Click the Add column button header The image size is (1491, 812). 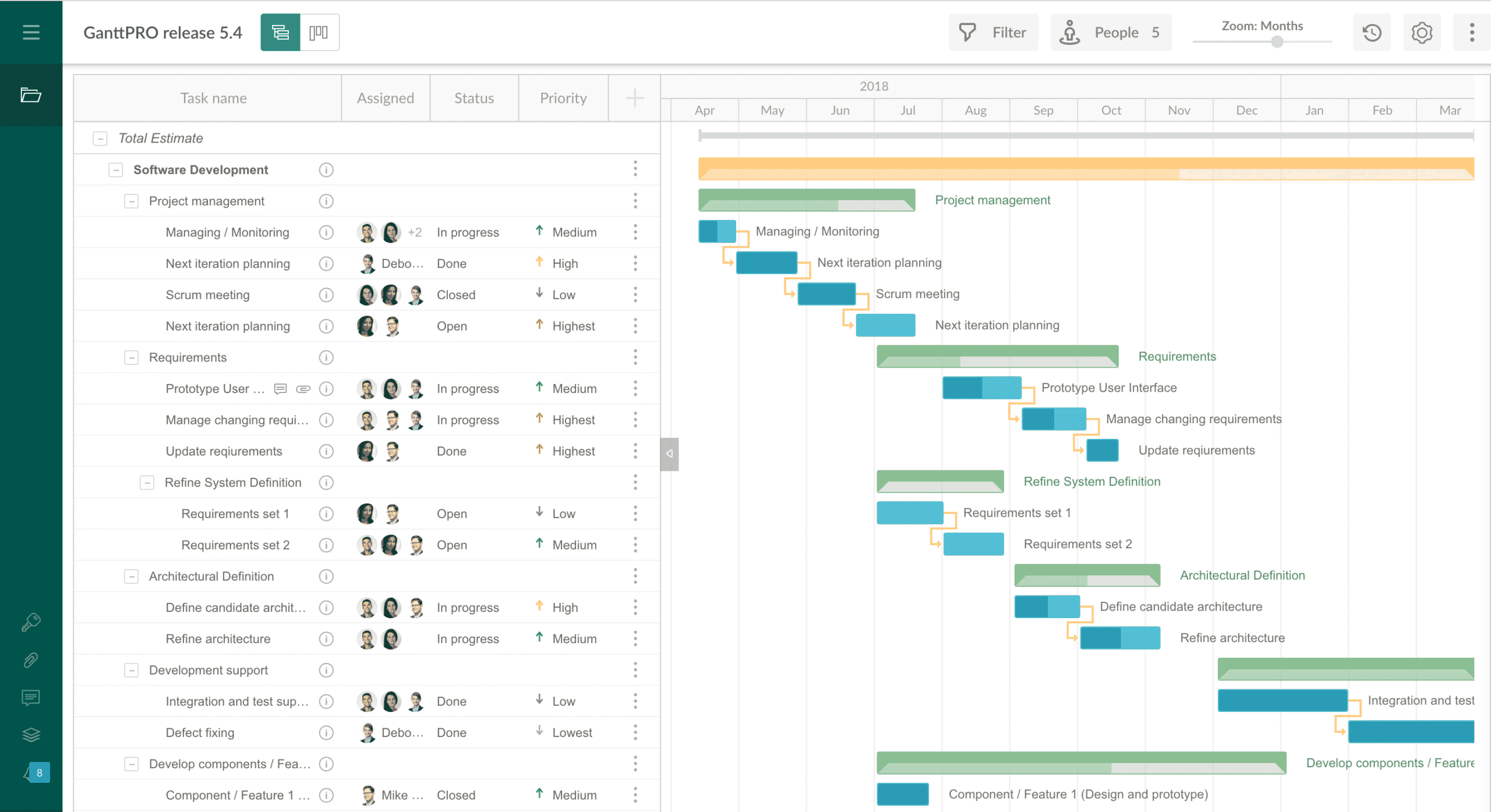[634, 97]
